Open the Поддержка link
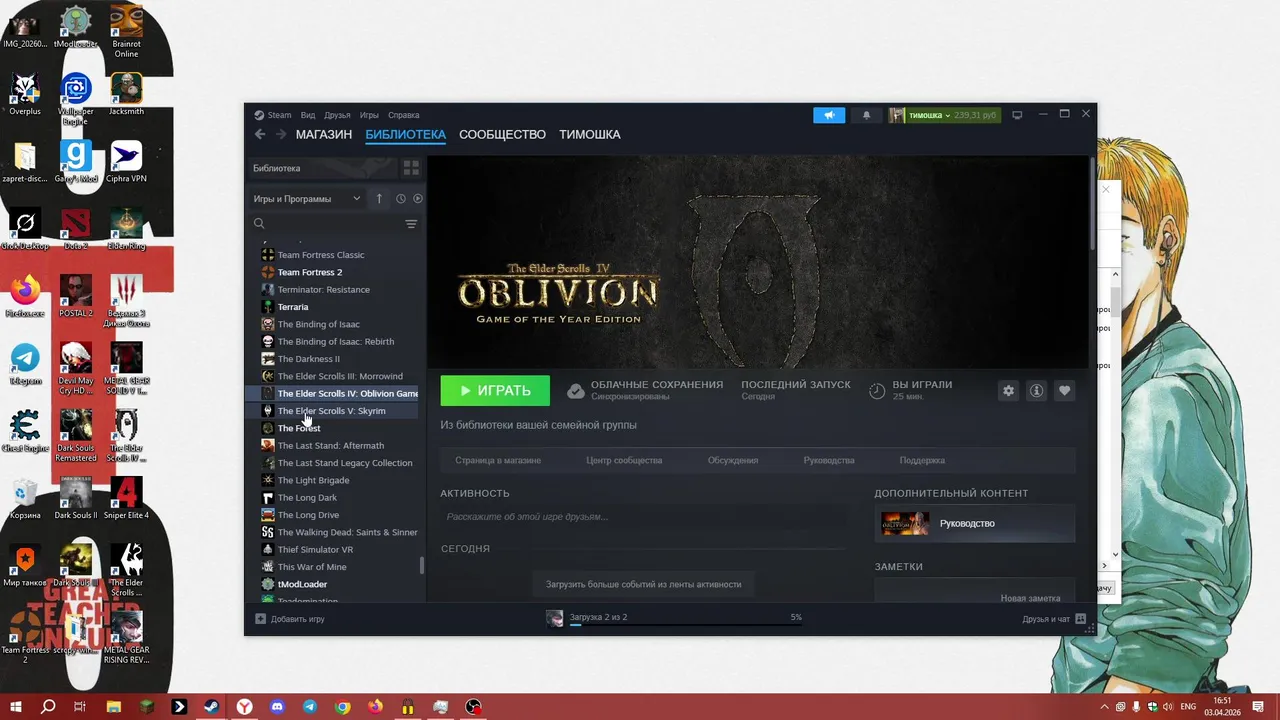This screenshot has height=720, width=1280. tap(922, 460)
